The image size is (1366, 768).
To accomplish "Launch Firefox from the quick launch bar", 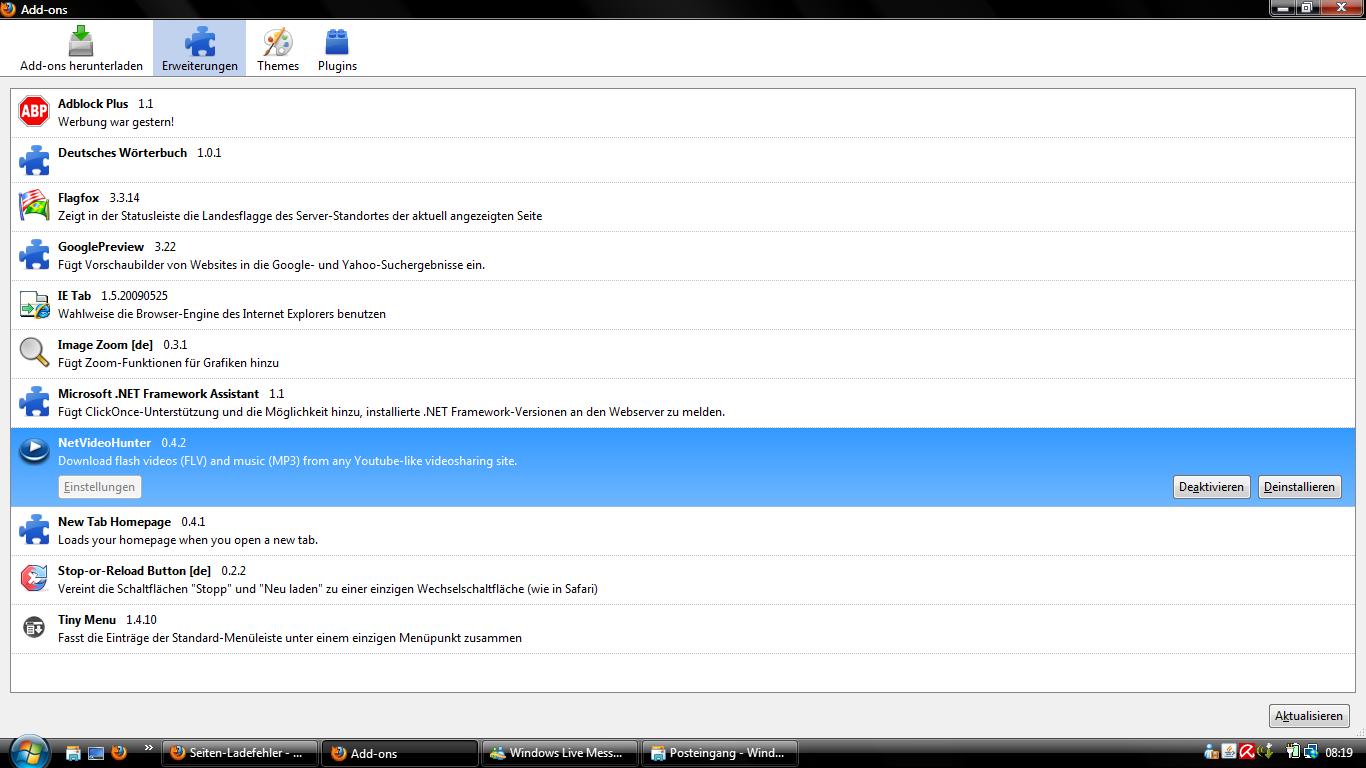I will (x=119, y=752).
